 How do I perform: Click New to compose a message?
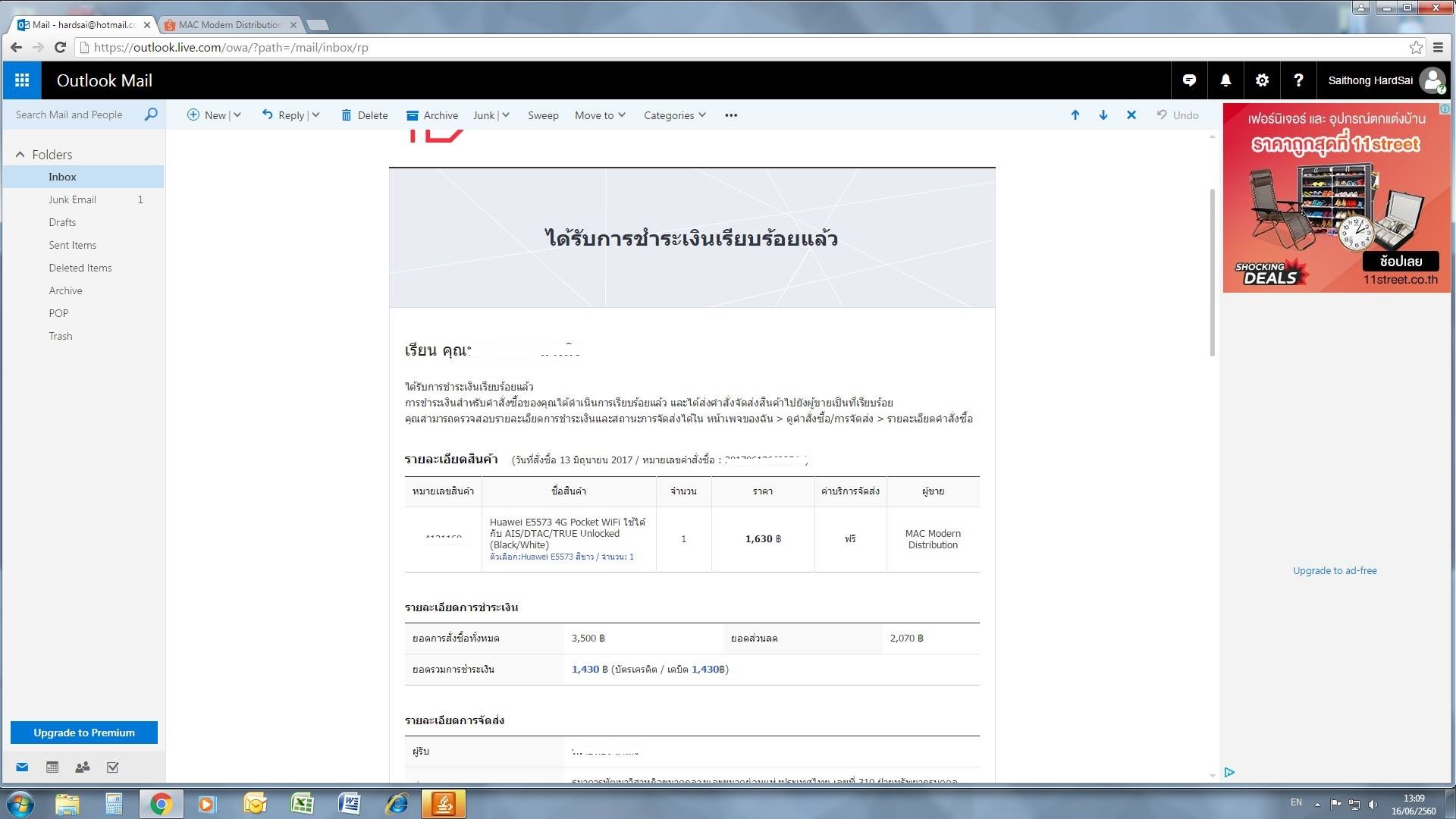206,115
